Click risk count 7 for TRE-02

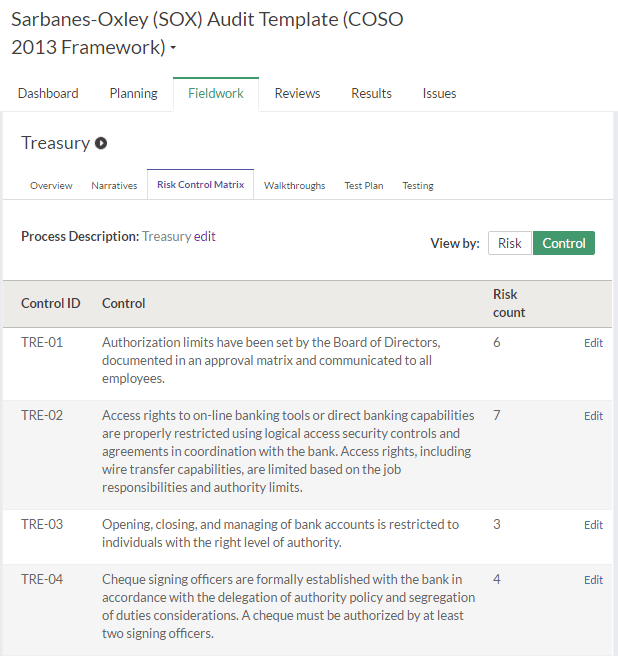pos(497,415)
